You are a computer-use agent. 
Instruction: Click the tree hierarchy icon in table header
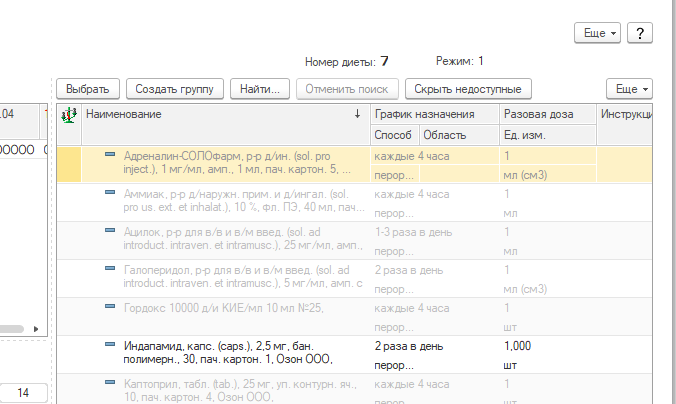point(69,115)
